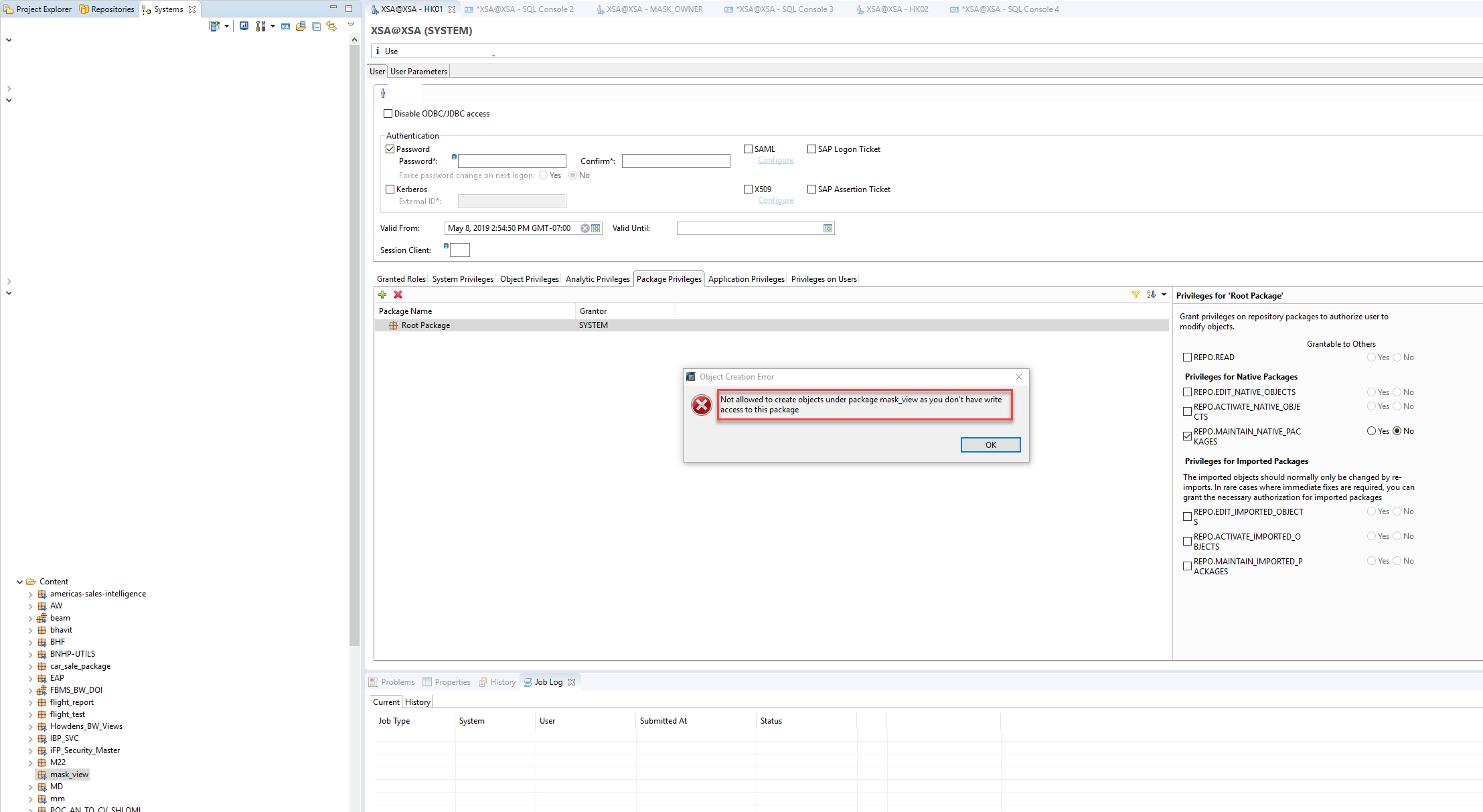Switch to Object Privileges tab
This screenshot has height=812, width=1483.
[x=529, y=279]
